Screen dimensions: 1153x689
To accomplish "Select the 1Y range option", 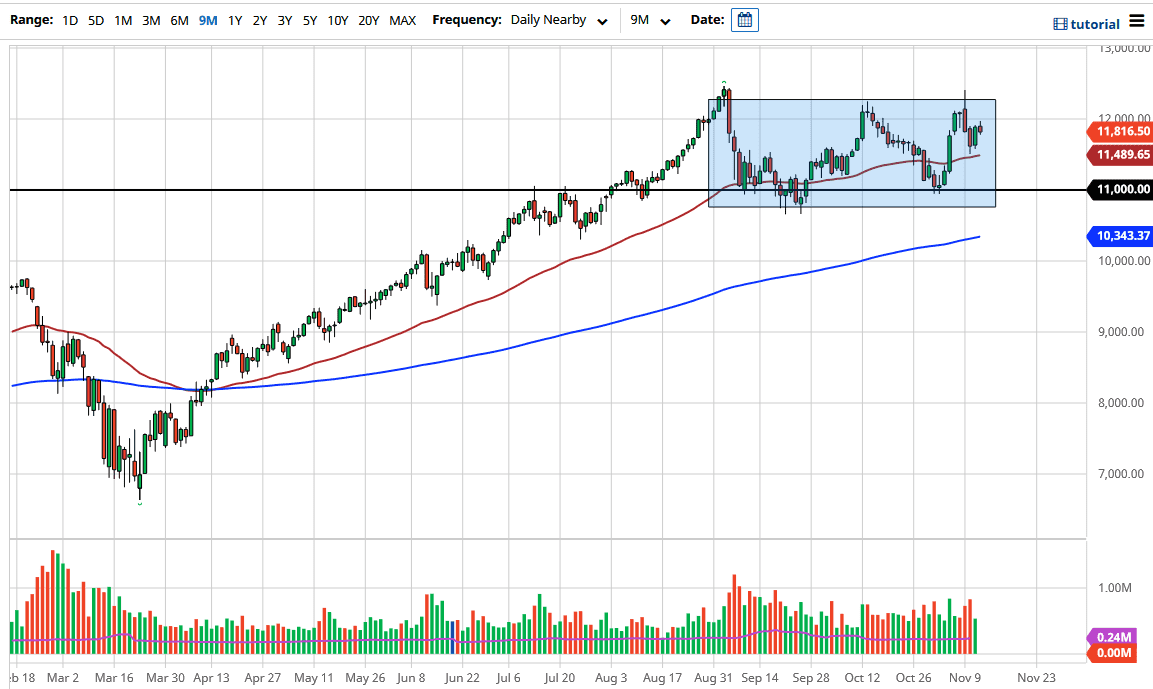I will [234, 20].
